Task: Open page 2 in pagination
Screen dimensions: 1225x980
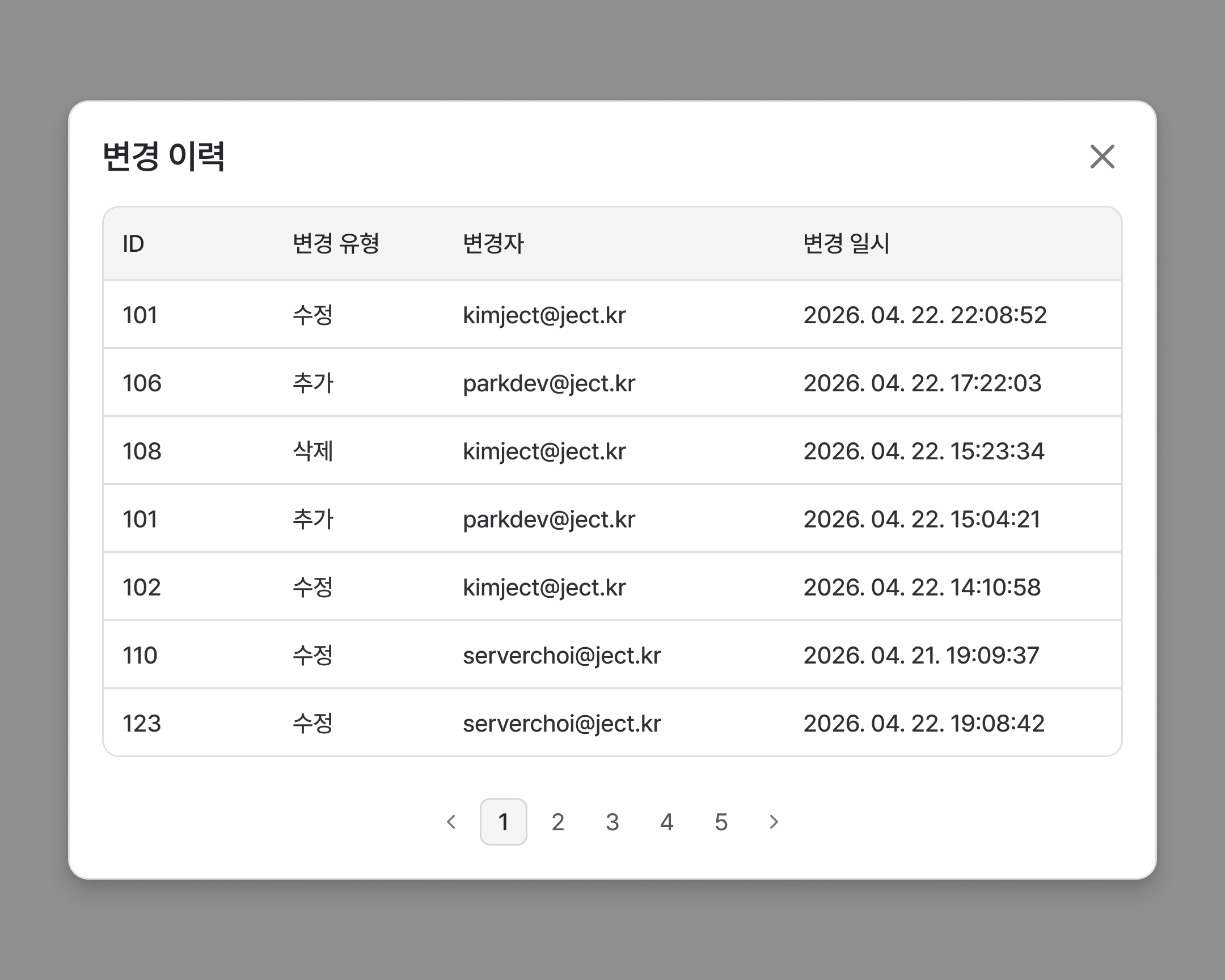Action: pos(558,822)
